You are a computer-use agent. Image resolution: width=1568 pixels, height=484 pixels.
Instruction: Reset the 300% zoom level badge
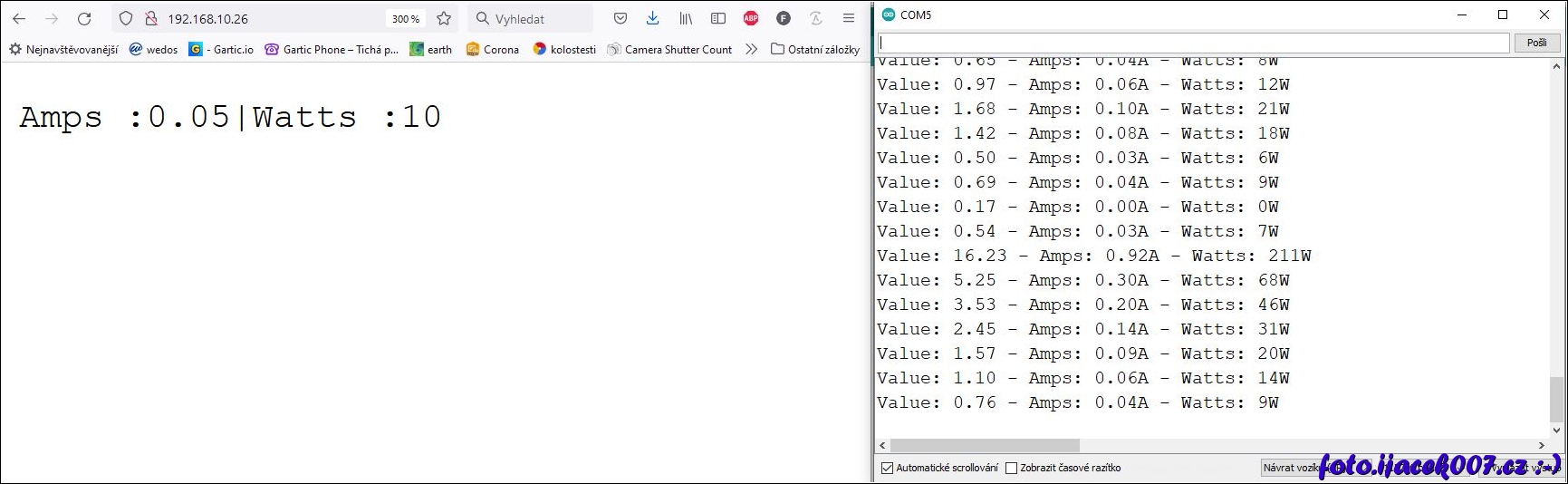[405, 18]
